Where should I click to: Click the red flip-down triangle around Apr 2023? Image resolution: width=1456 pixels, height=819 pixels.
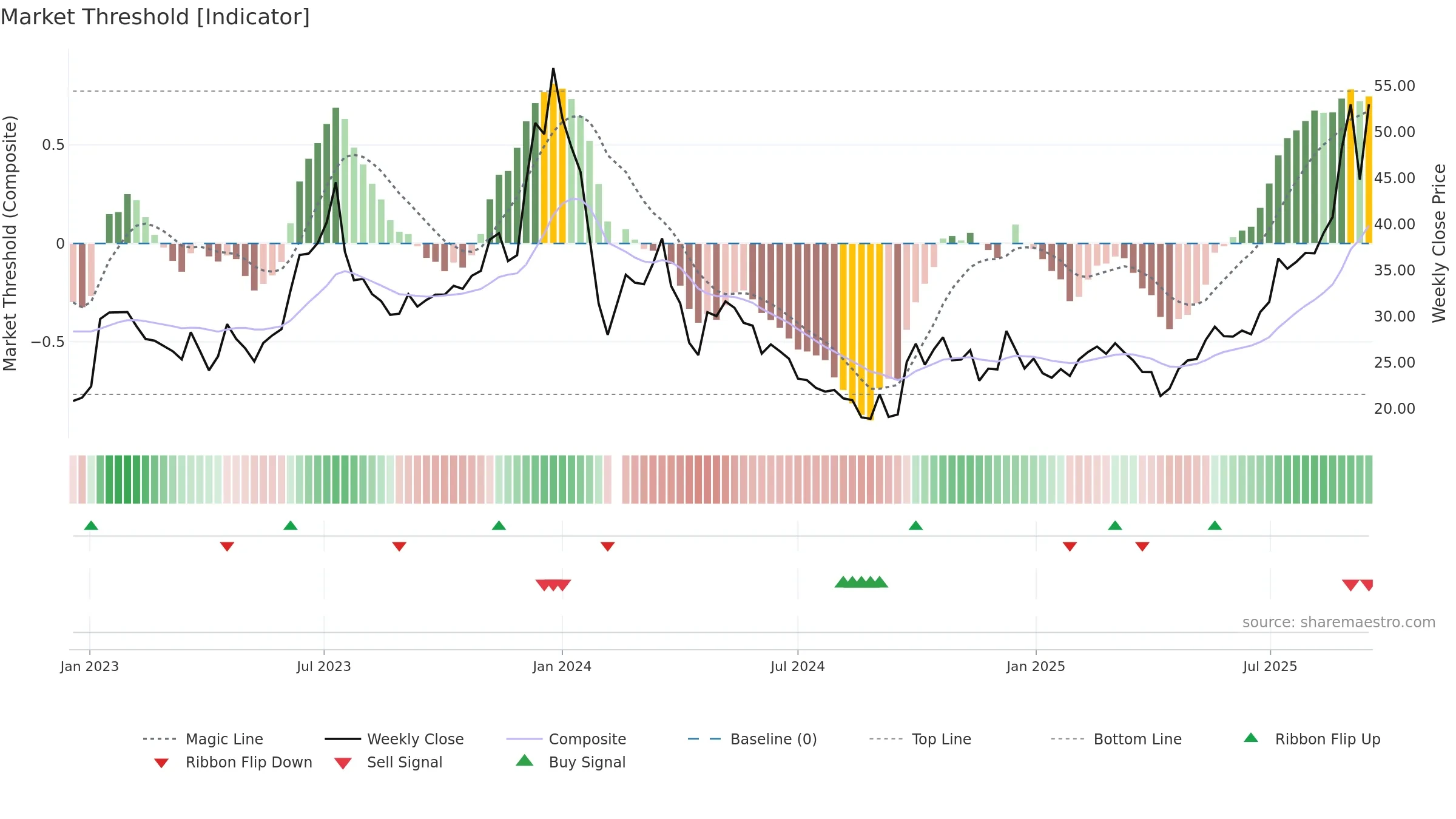(227, 547)
